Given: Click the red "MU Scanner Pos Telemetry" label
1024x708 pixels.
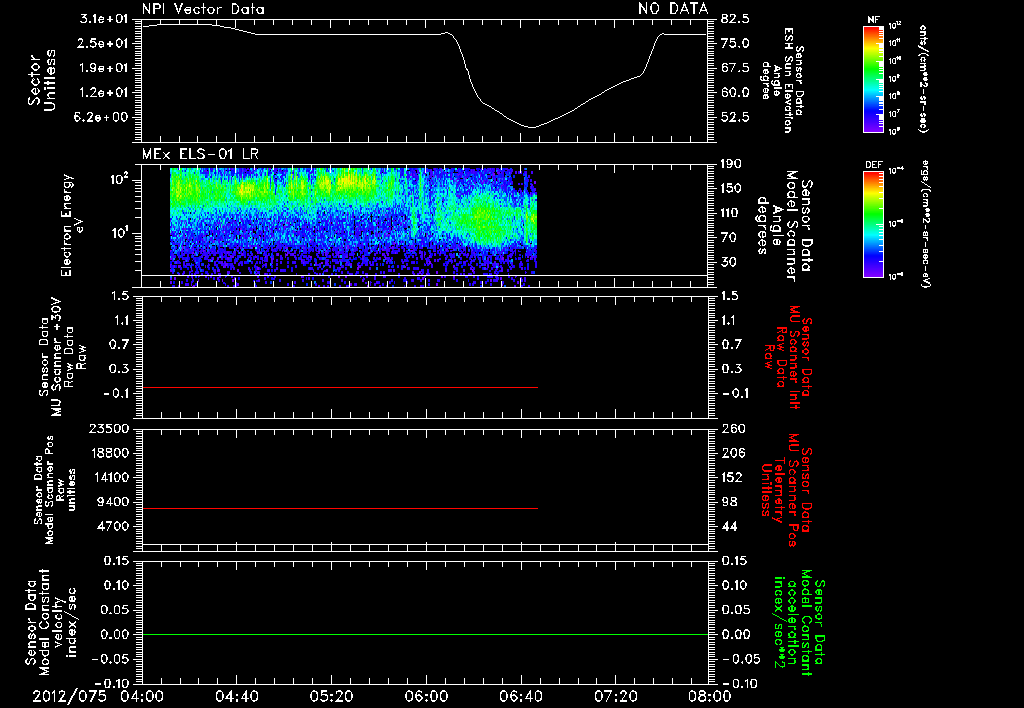Looking at the screenshot, I should [787, 490].
